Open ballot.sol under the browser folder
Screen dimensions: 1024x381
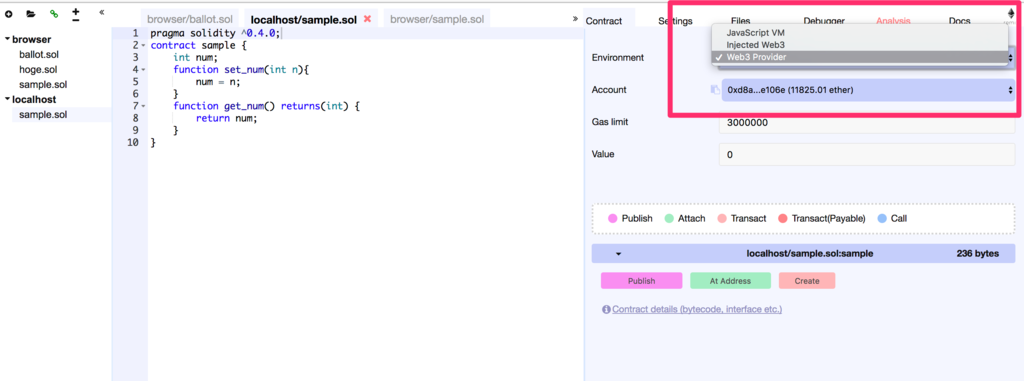38,54
